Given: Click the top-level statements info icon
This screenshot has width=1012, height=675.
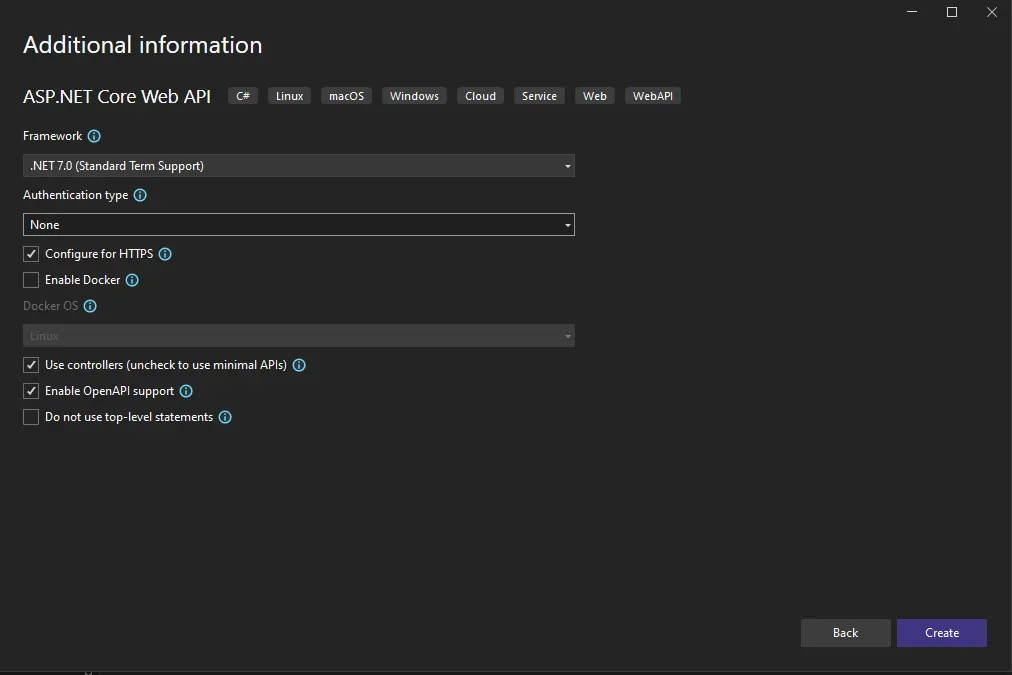Looking at the screenshot, I should [x=225, y=417].
